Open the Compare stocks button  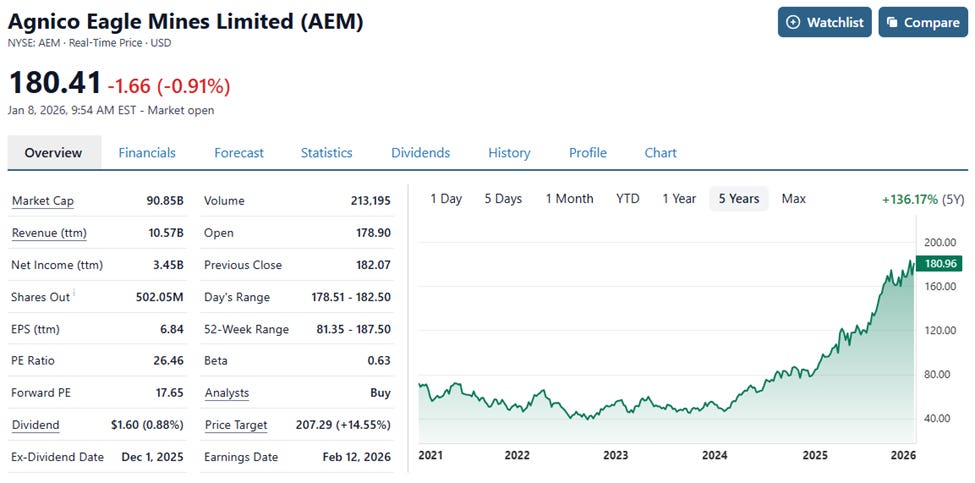pyautogui.click(x=923, y=22)
